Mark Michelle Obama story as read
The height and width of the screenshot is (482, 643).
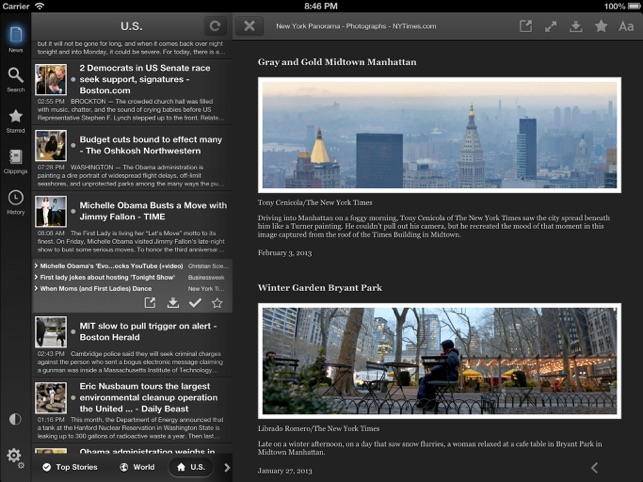click(195, 303)
